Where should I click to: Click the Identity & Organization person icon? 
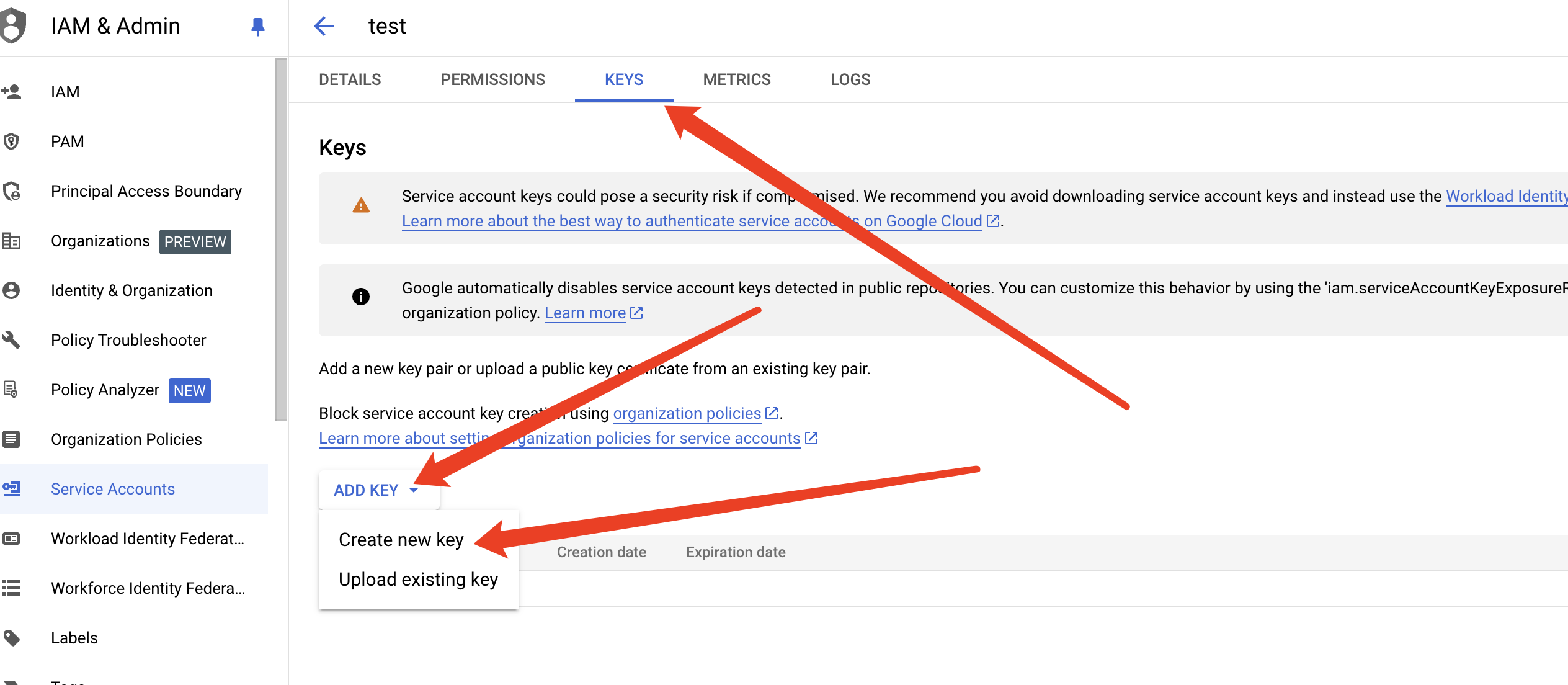tap(11, 290)
